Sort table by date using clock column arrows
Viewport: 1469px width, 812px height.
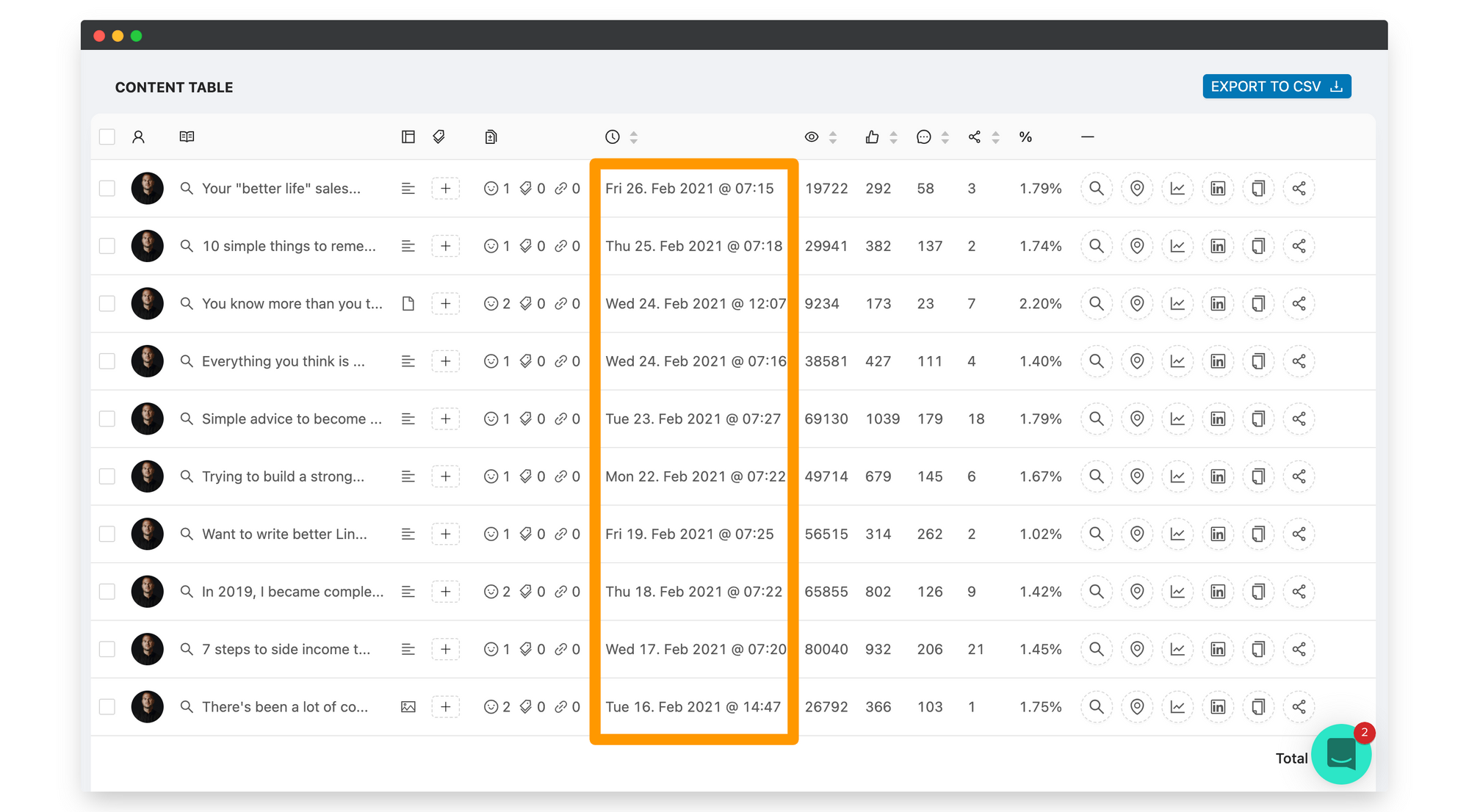633,137
